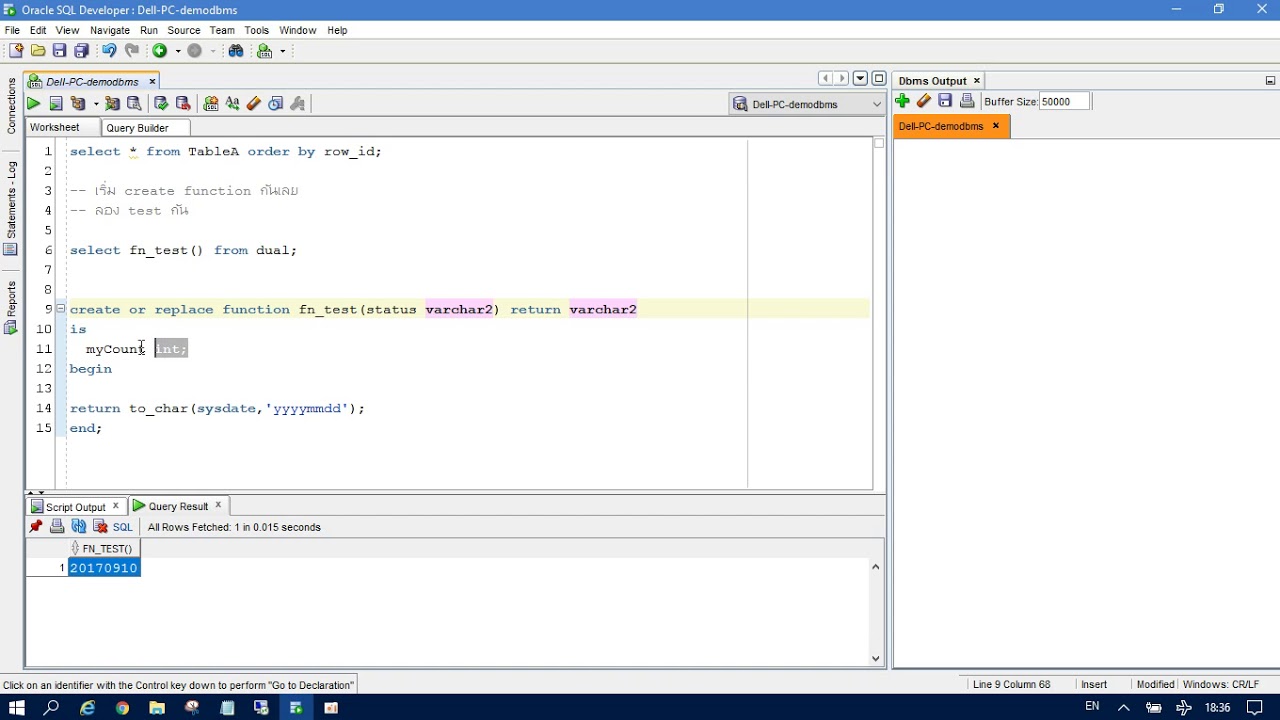Screen dimensions: 1280x720
Task: Click the Run Script icon
Action: [x=56, y=104]
